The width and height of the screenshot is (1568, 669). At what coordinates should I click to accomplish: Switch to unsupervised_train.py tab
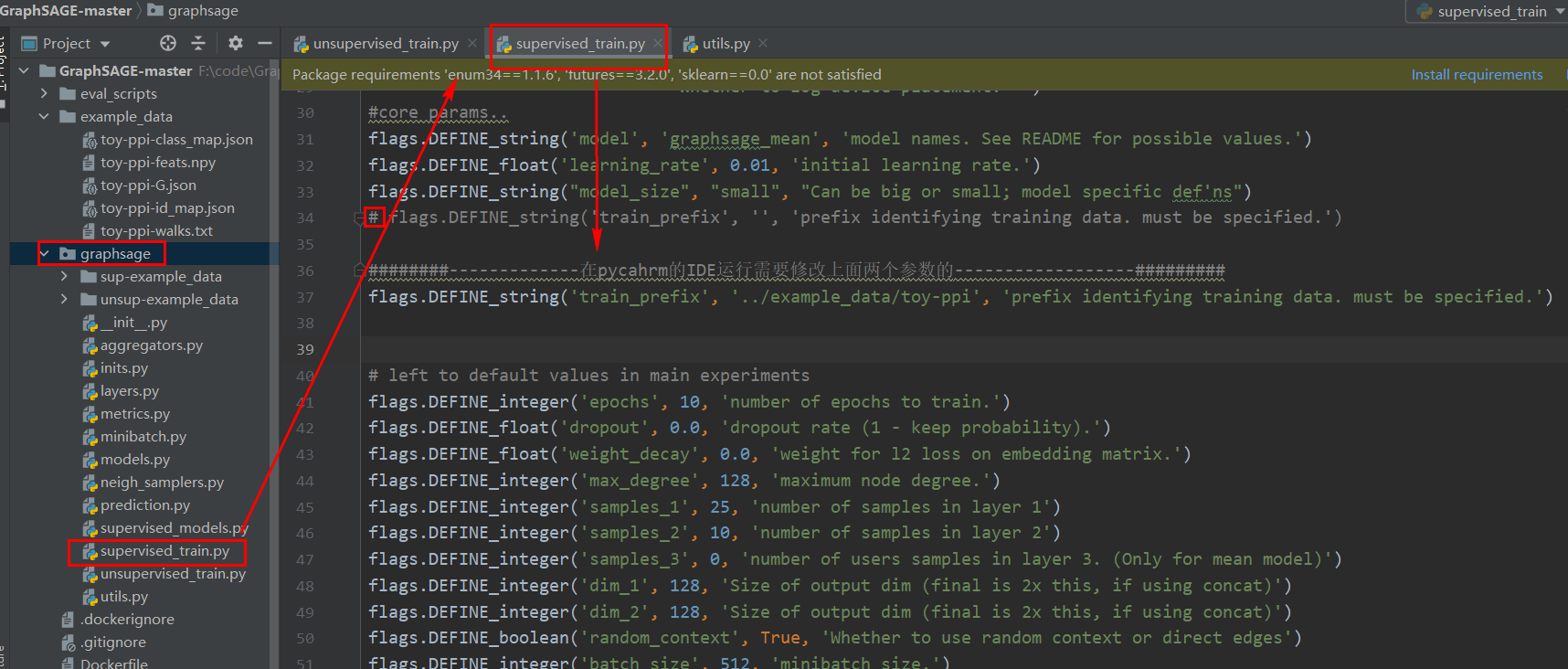[386, 43]
